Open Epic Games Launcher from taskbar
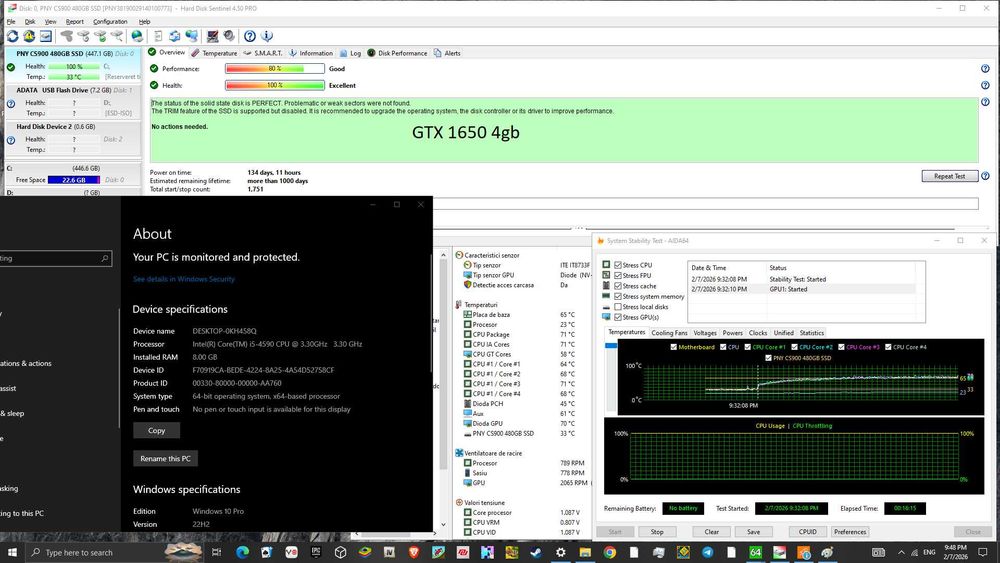Viewport: 1000px width, 563px height. (x=316, y=552)
